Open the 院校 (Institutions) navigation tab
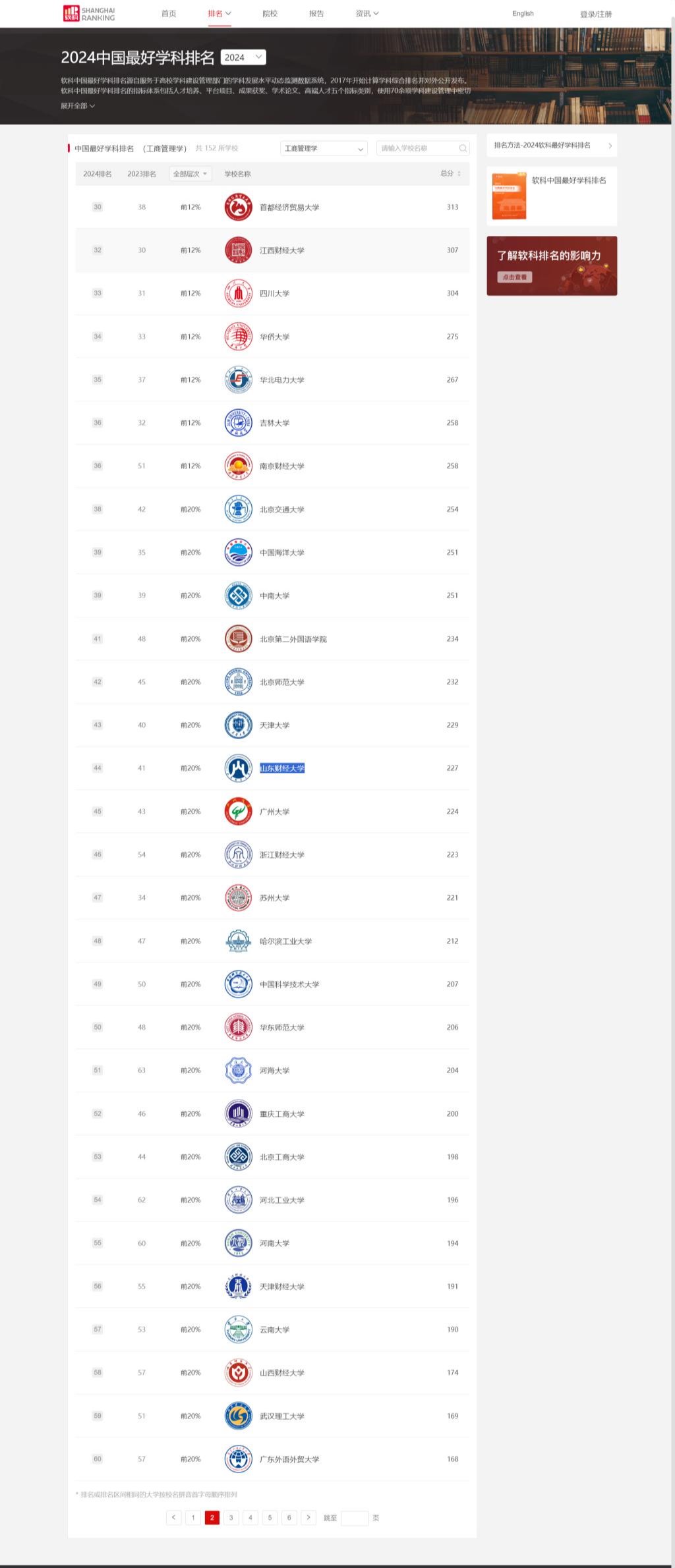This screenshot has height=1568, width=675. pyautogui.click(x=270, y=13)
